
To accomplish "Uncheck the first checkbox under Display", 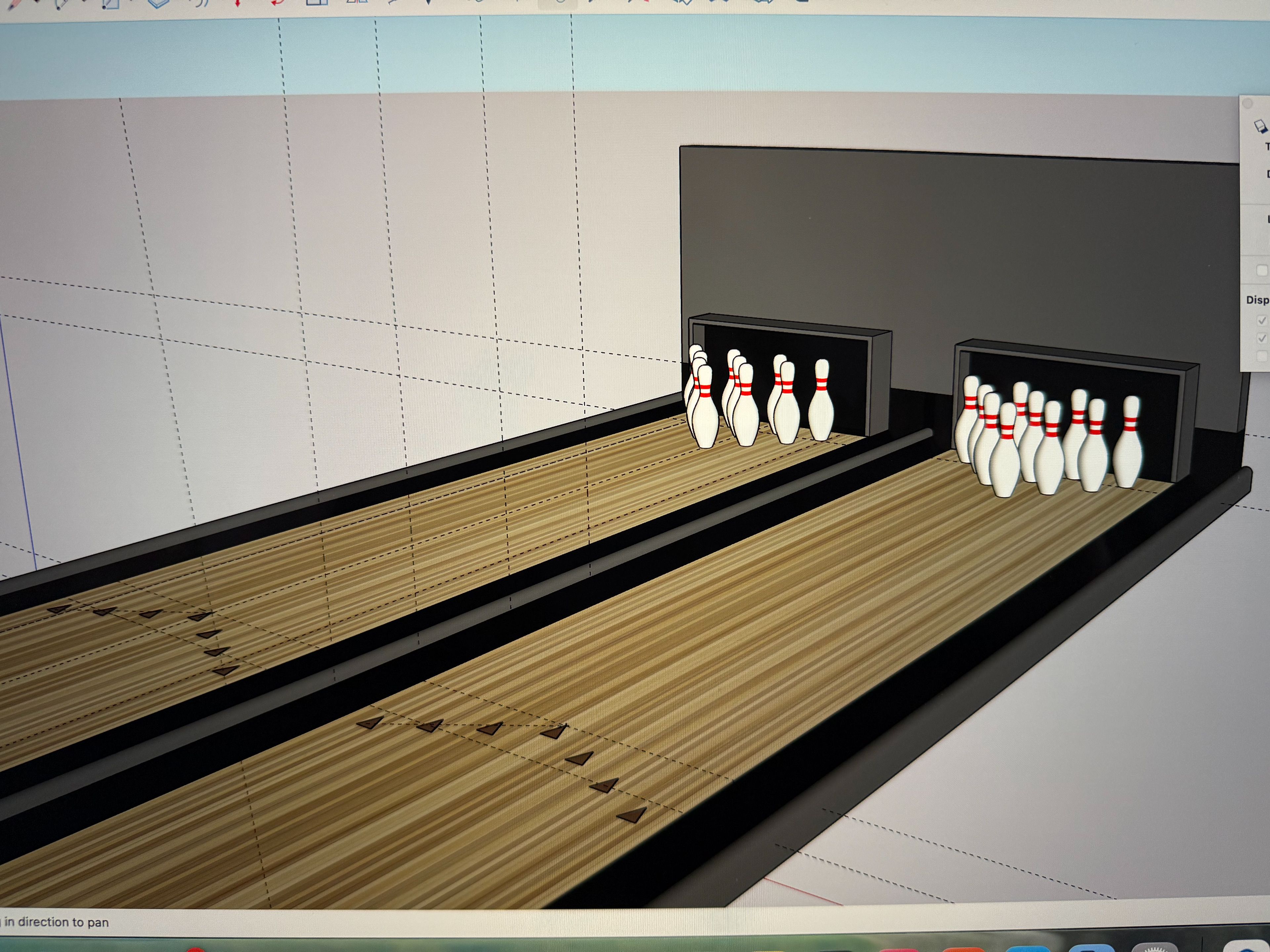I will pos(1262,320).
